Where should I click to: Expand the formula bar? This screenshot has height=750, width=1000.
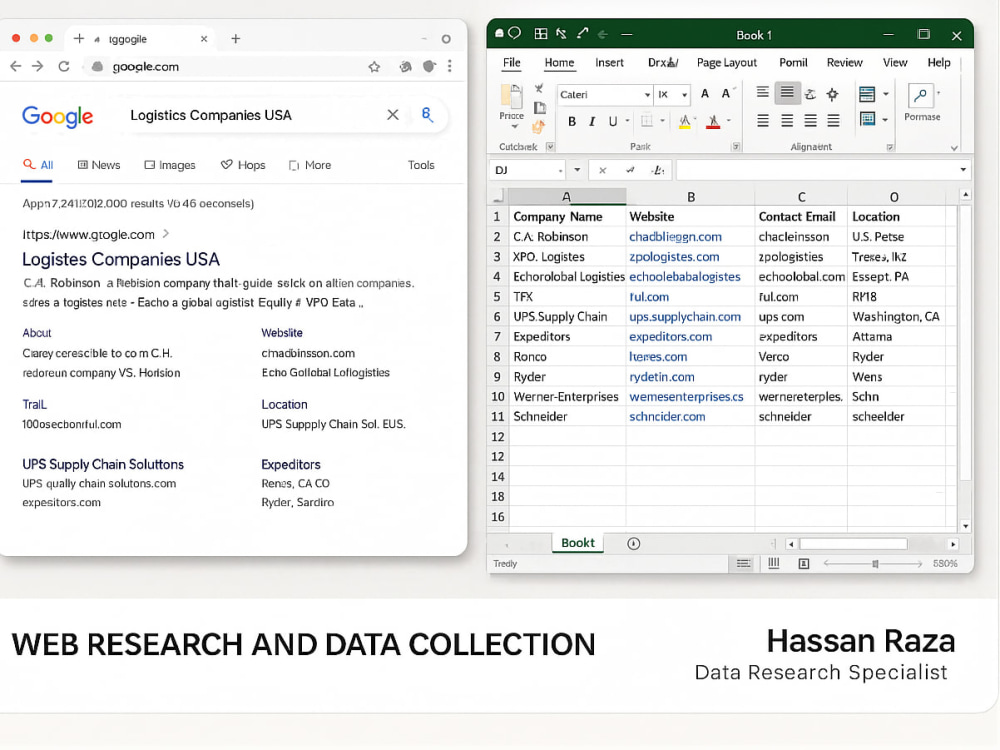click(x=963, y=170)
